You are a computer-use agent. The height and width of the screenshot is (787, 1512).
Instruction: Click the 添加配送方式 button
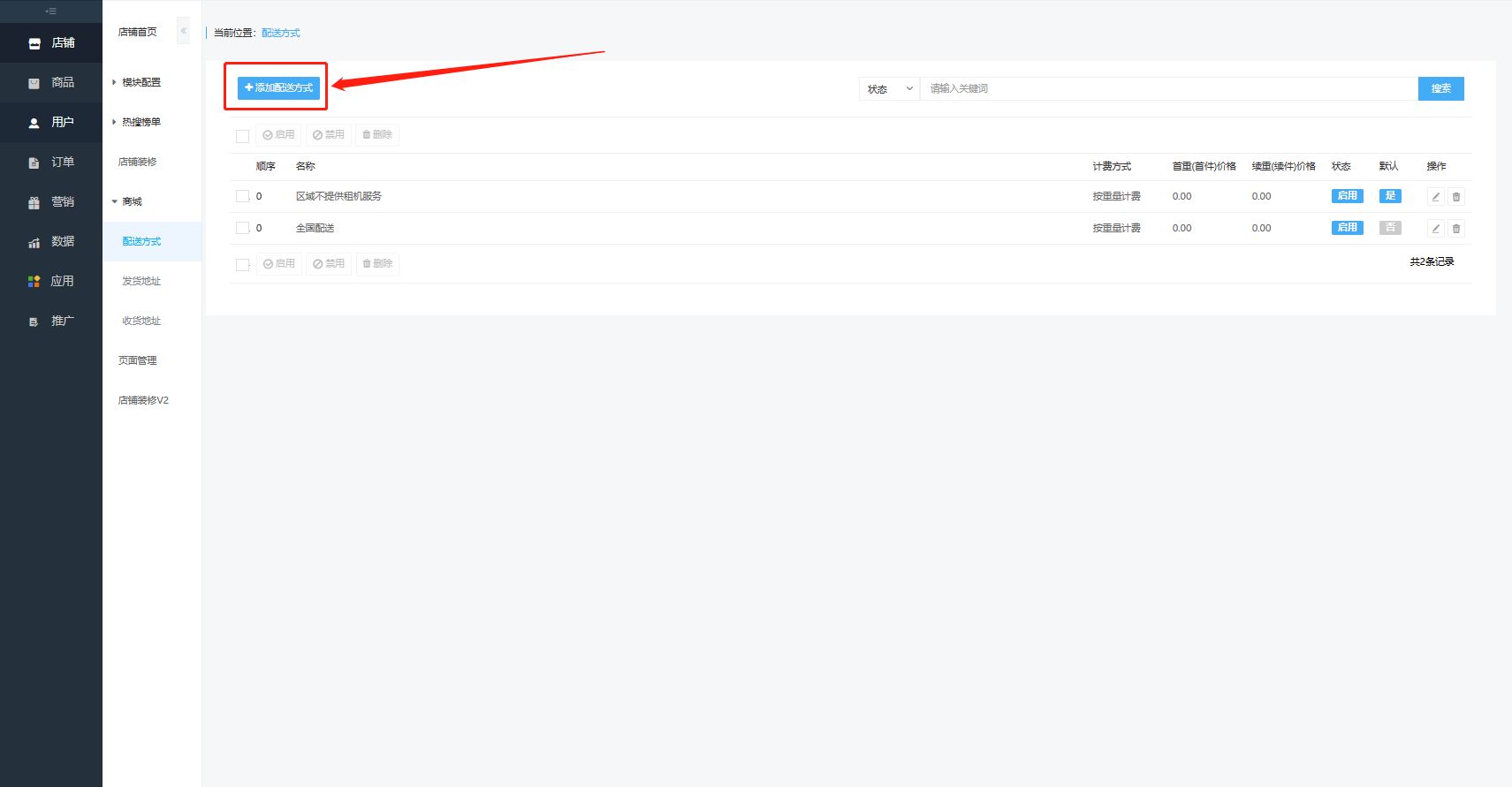click(x=278, y=87)
